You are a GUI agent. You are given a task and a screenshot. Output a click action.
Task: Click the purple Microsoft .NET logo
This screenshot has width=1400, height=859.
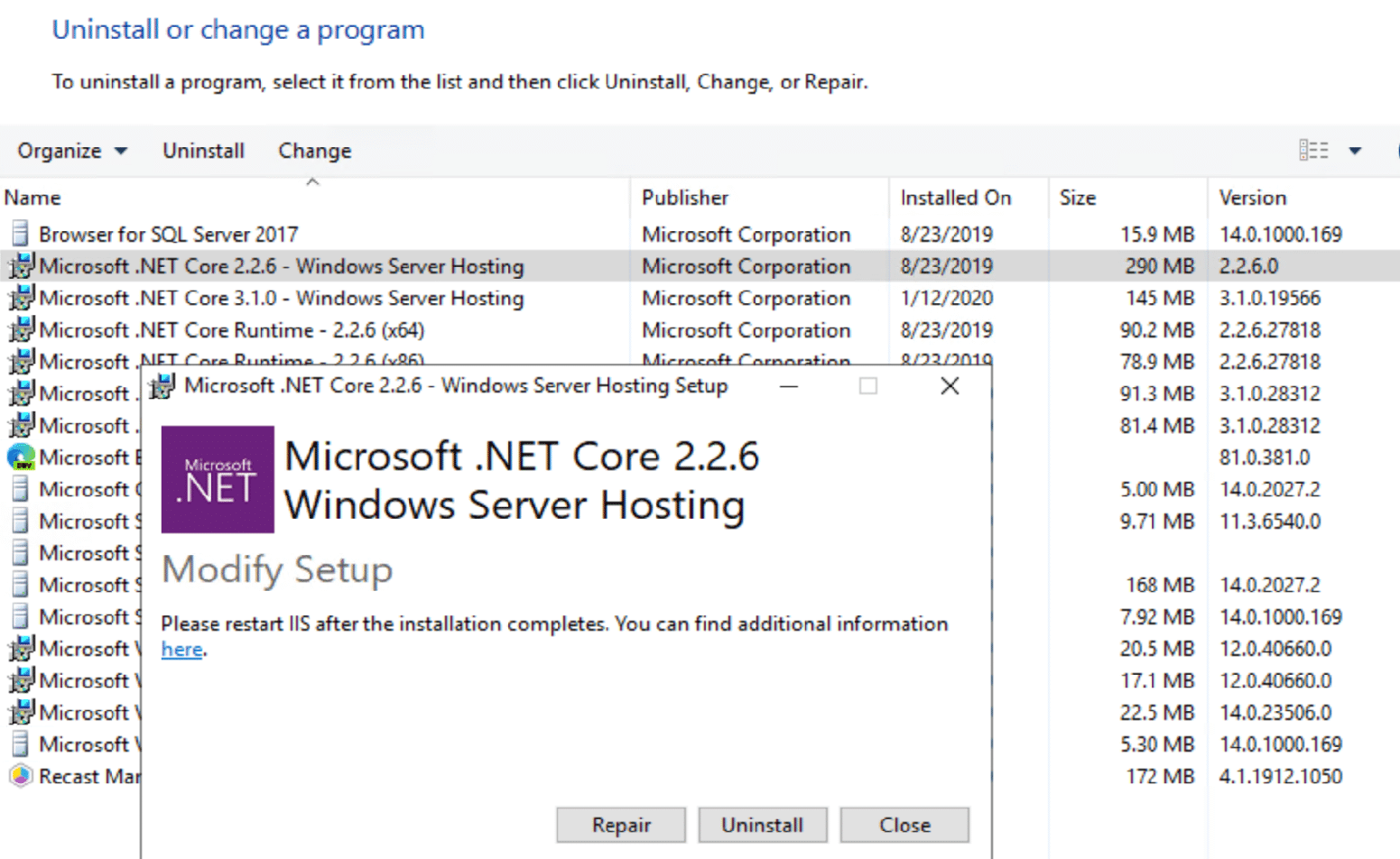coord(218,479)
